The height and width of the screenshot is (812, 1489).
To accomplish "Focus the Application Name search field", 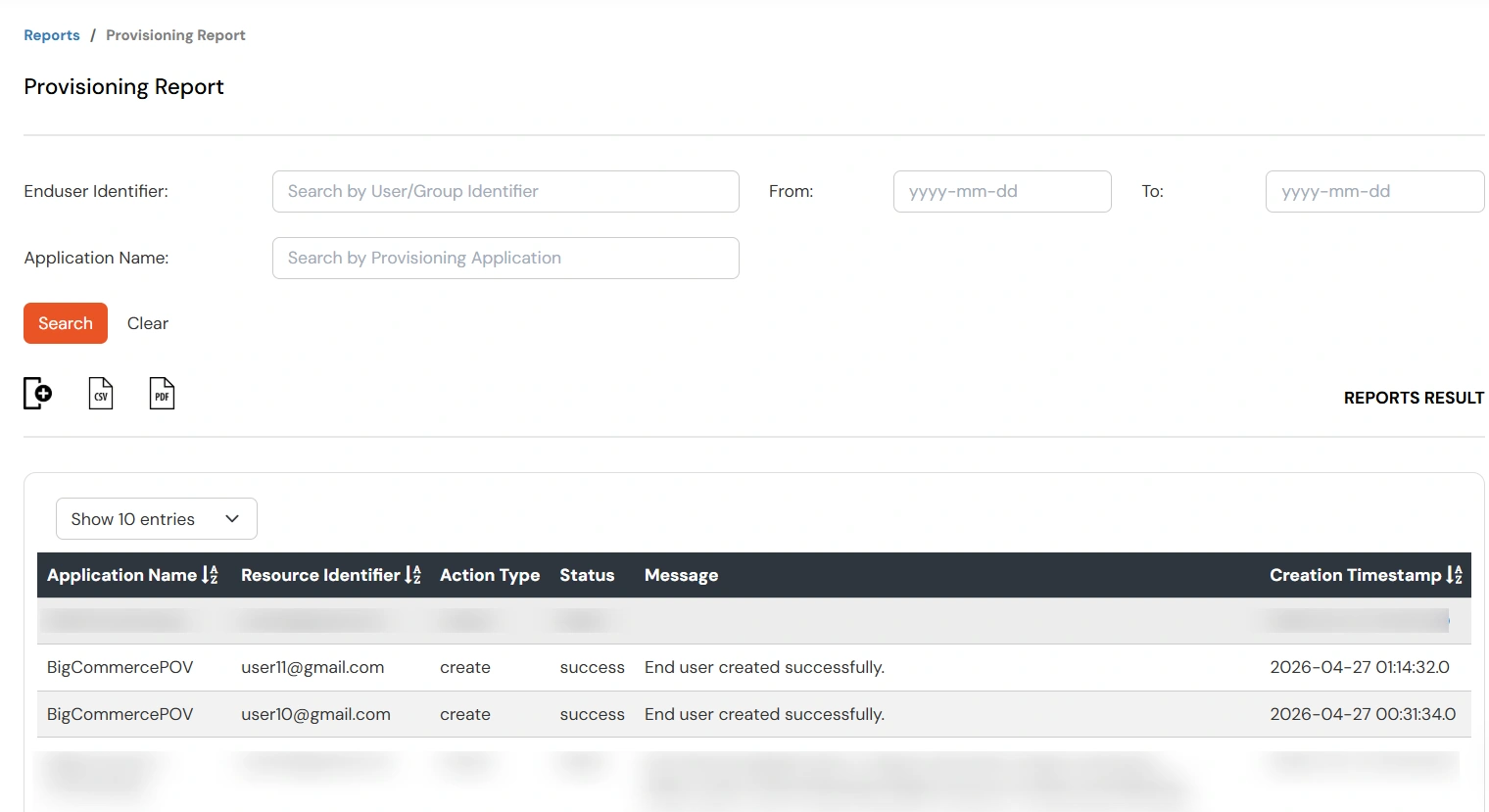I will coord(505,258).
